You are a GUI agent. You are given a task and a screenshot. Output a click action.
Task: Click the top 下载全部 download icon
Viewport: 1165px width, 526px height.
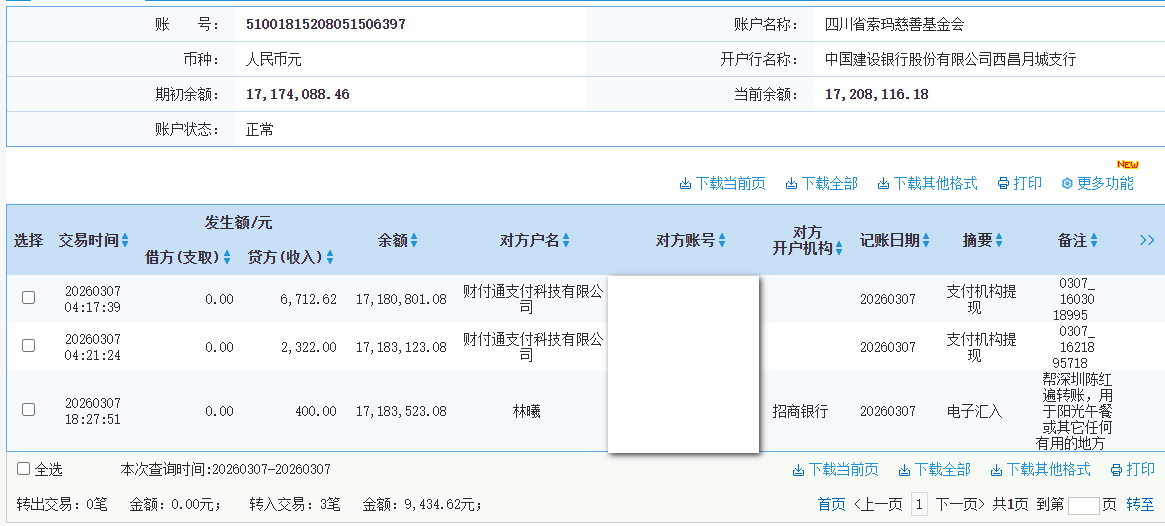point(792,184)
